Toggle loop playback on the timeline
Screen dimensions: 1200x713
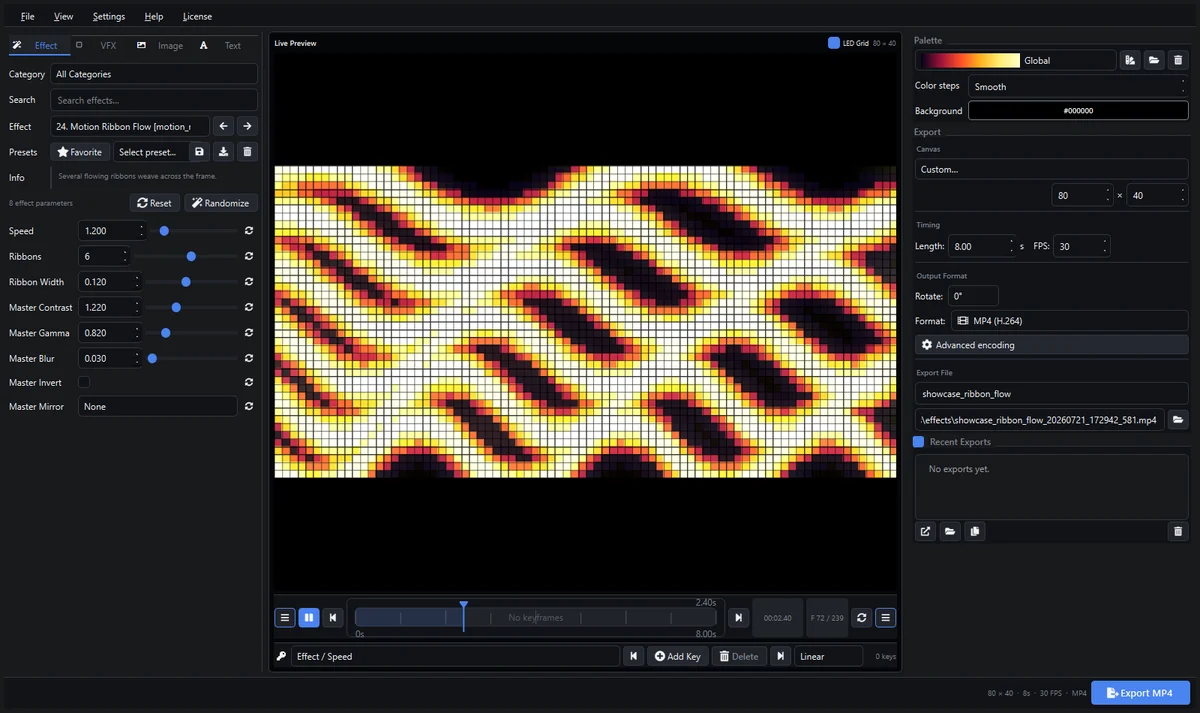[x=861, y=618]
